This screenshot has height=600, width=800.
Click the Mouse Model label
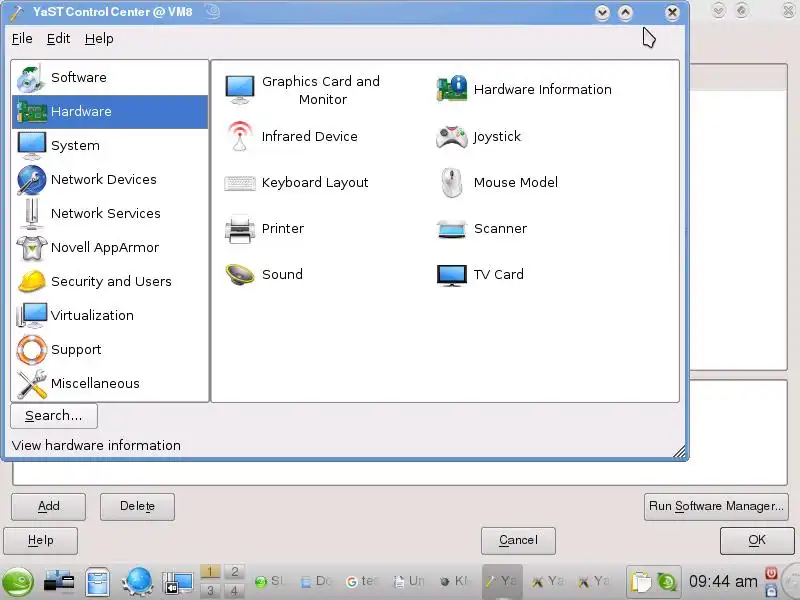click(516, 183)
